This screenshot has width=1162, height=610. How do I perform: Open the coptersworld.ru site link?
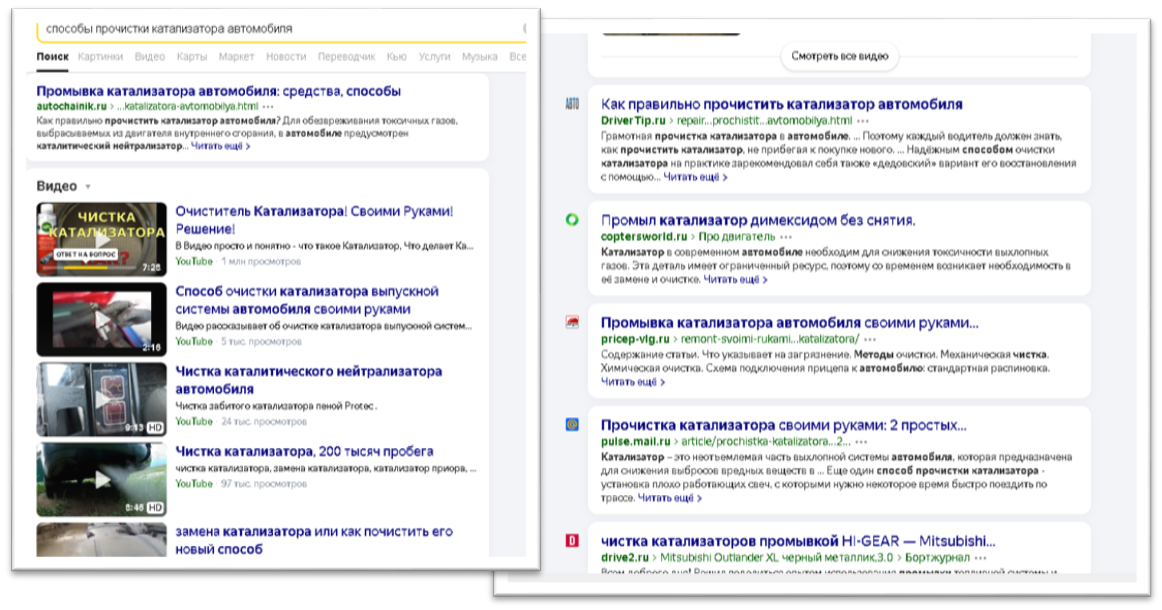point(644,236)
